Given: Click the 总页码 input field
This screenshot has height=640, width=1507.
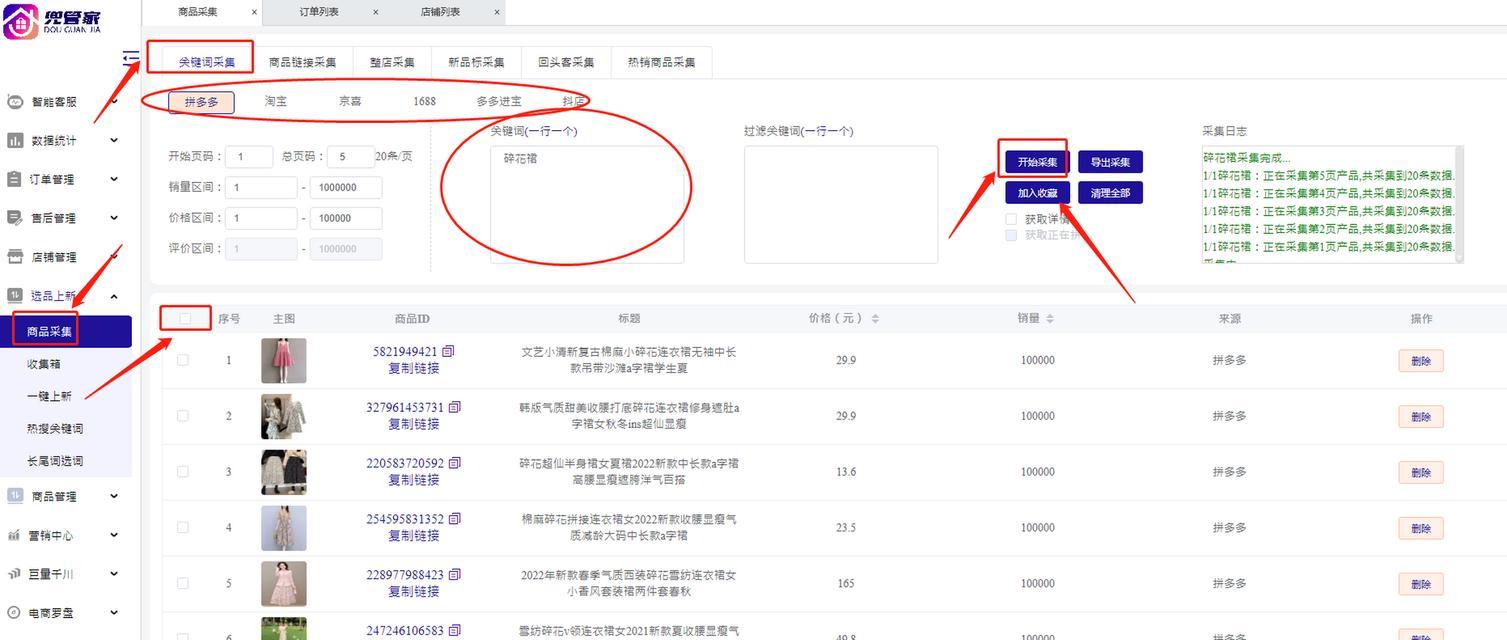Looking at the screenshot, I should click(x=351, y=157).
